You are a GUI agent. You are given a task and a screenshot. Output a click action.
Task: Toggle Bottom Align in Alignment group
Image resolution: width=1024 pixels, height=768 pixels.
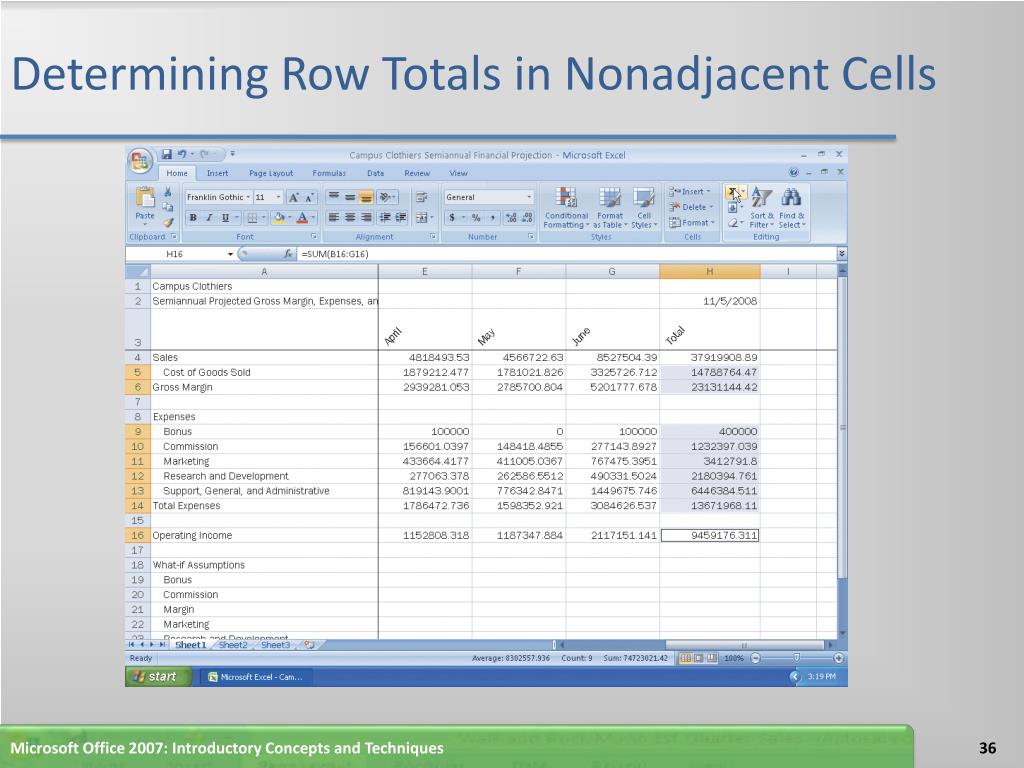tap(366, 197)
